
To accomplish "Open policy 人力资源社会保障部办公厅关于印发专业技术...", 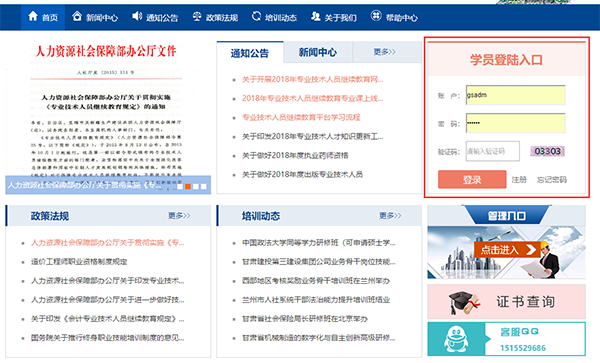I will pyautogui.click(x=108, y=281).
